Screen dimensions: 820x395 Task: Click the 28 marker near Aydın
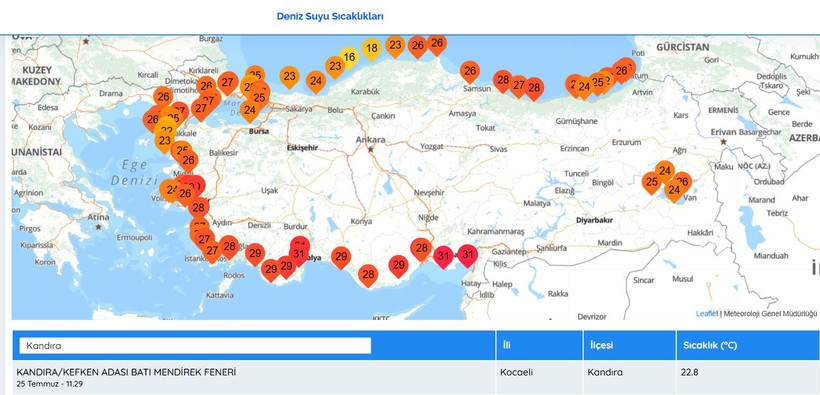199,208
